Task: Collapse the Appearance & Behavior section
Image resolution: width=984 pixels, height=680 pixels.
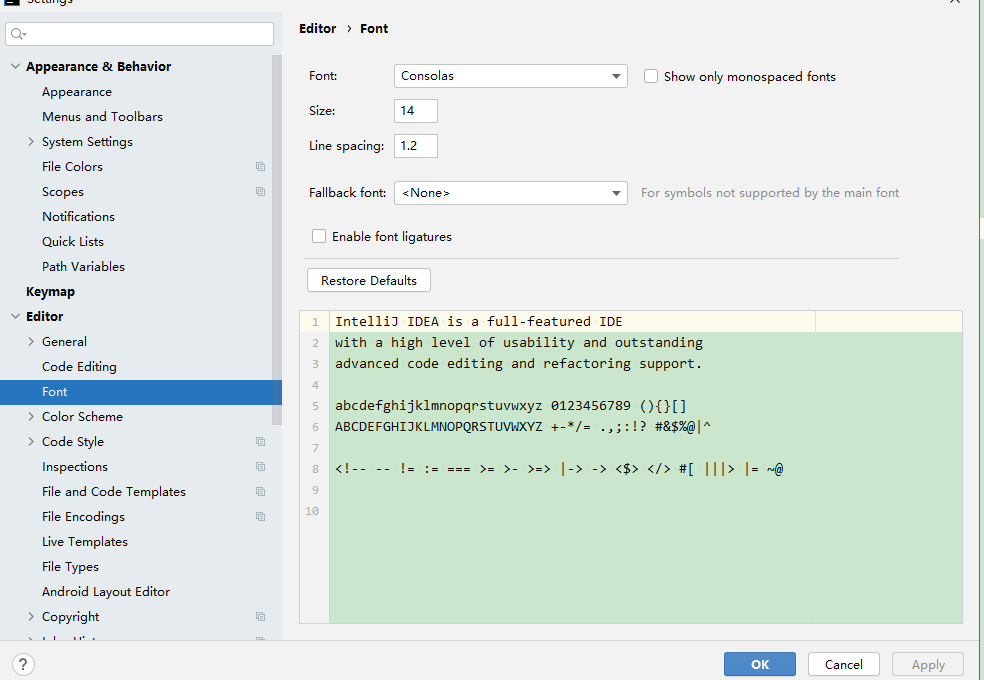Action: [15, 67]
